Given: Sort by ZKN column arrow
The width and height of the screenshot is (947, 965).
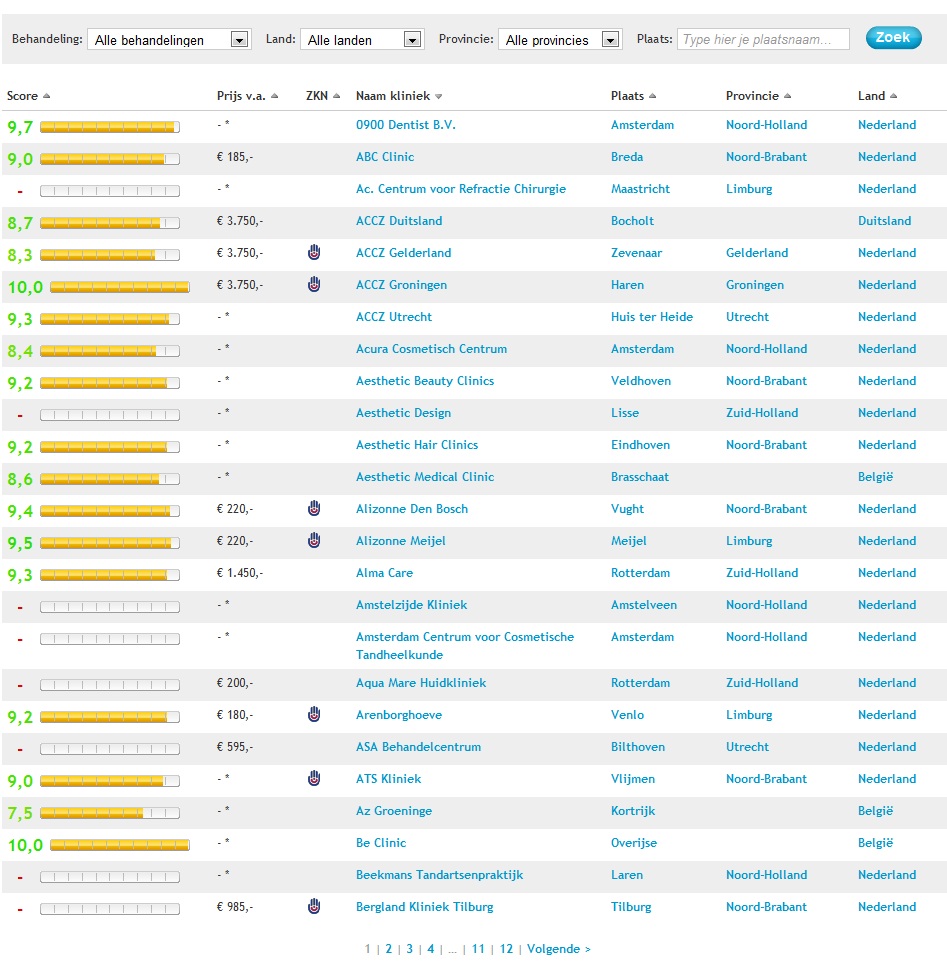Looking at the screenshot, I should tap(337, 96).
